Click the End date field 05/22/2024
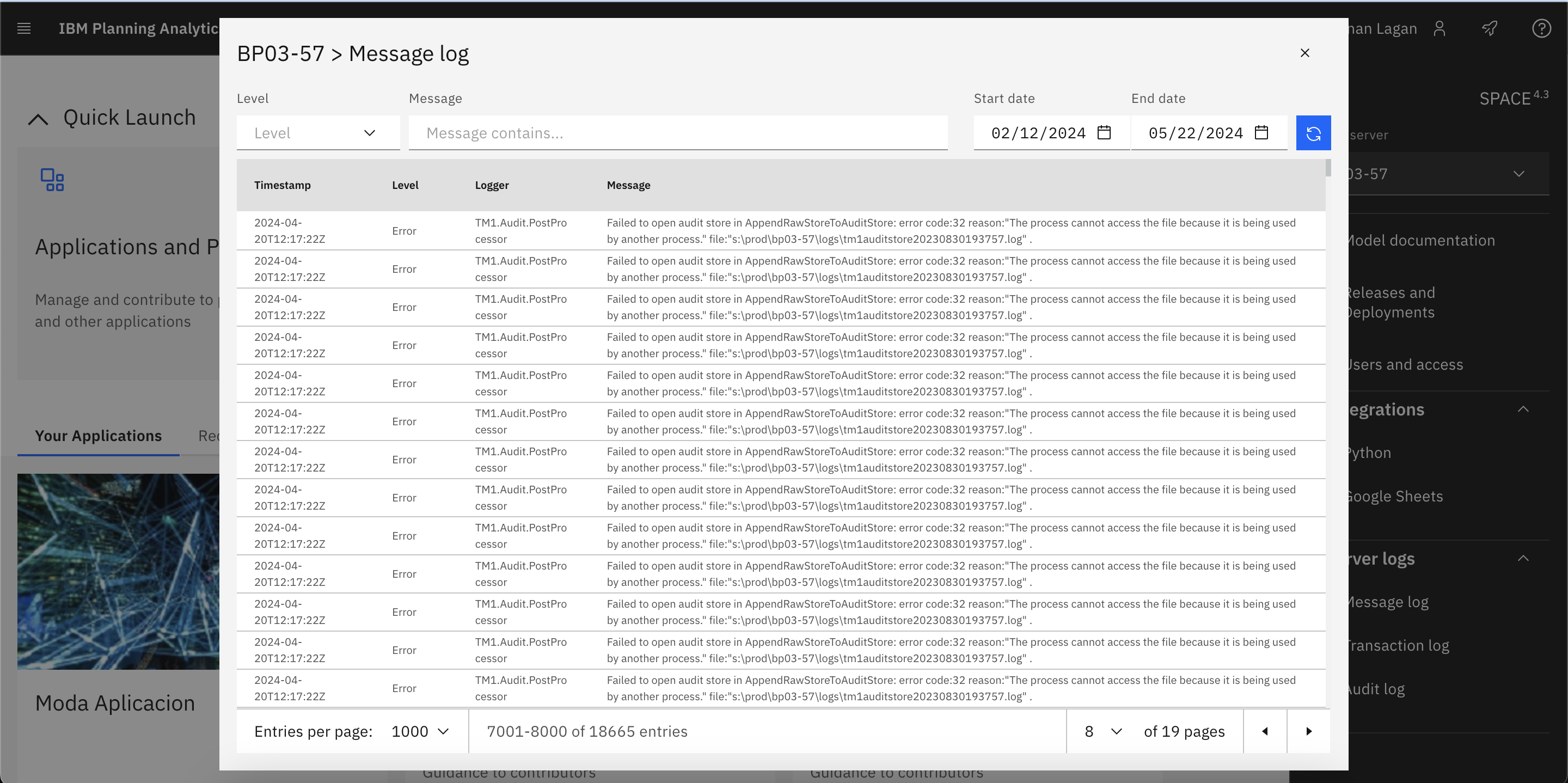 click(1208, 133)
